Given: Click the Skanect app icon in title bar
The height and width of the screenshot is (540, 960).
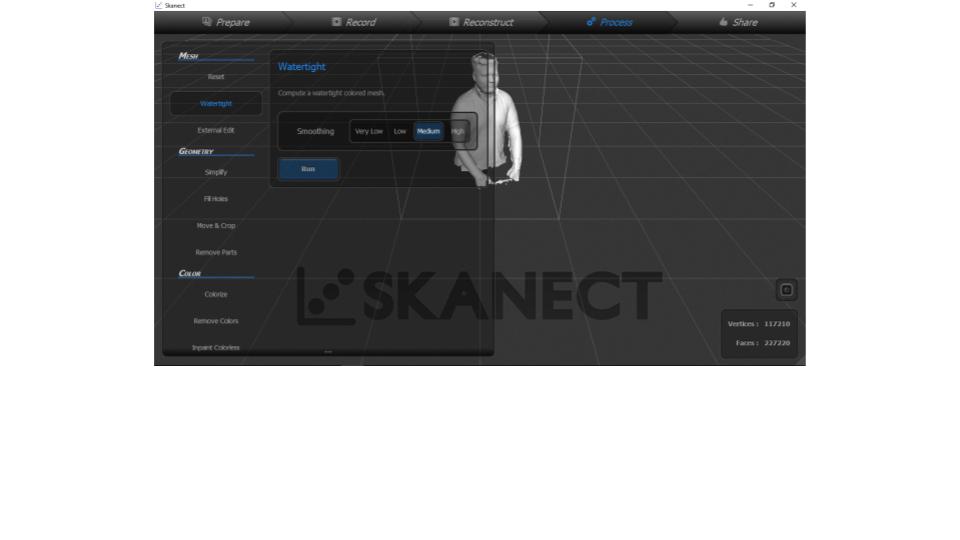Looking at the screenshot, I should point(159,5).
